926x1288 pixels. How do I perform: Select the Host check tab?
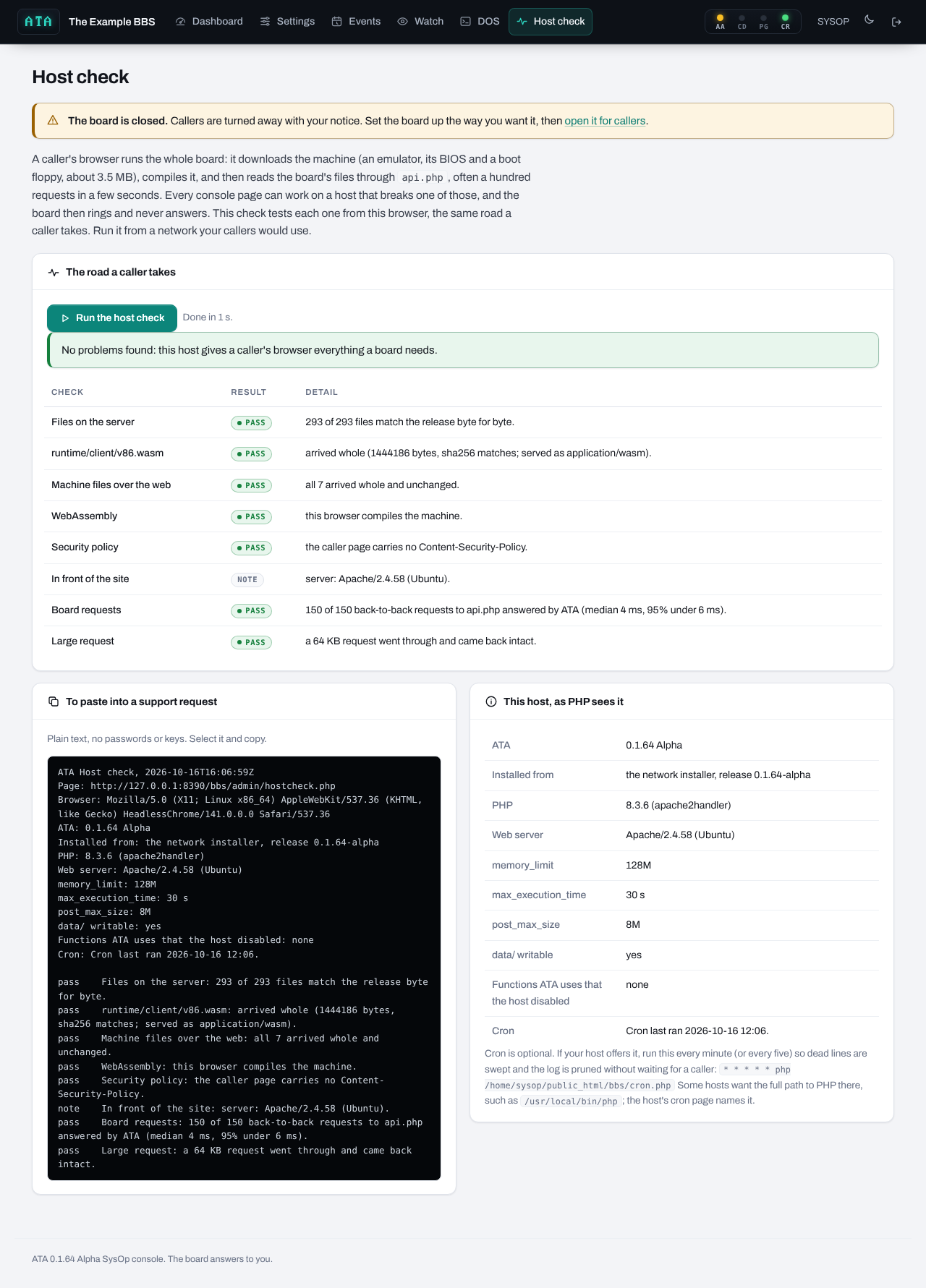(x=551, y=22)
